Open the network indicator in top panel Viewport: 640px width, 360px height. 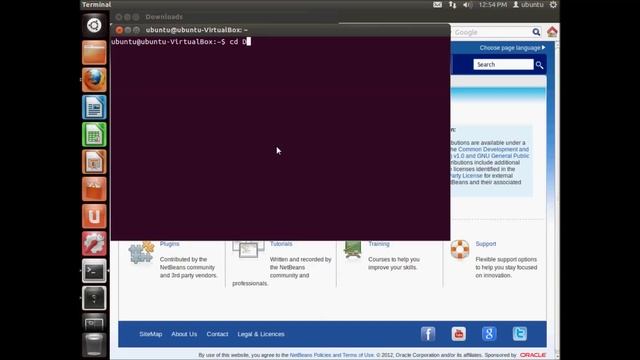tap(452, 5)
